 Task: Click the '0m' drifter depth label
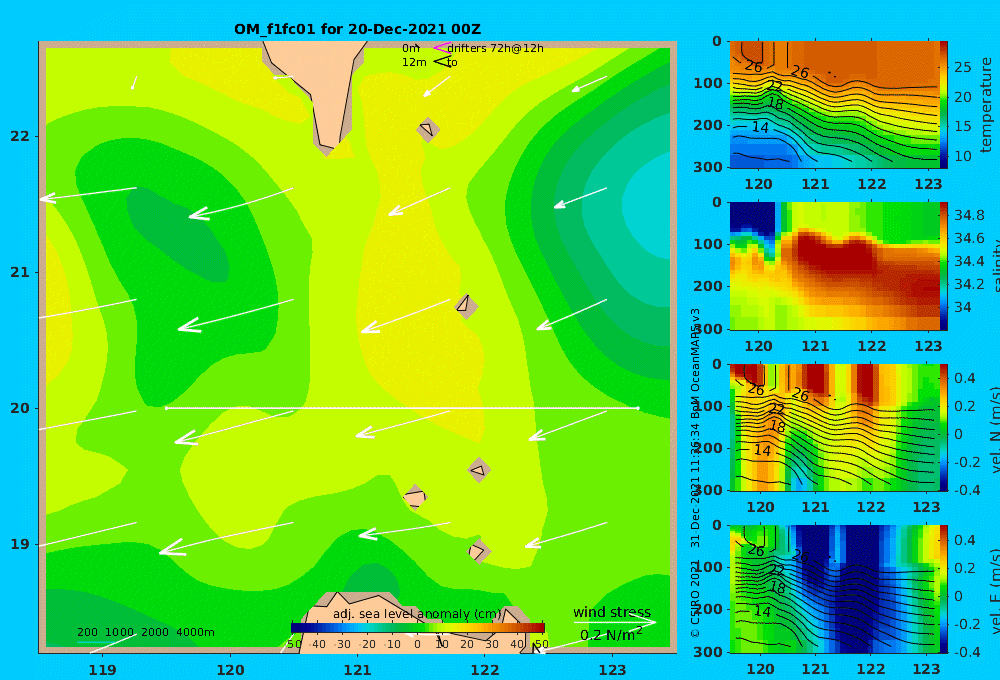point(411,48)
